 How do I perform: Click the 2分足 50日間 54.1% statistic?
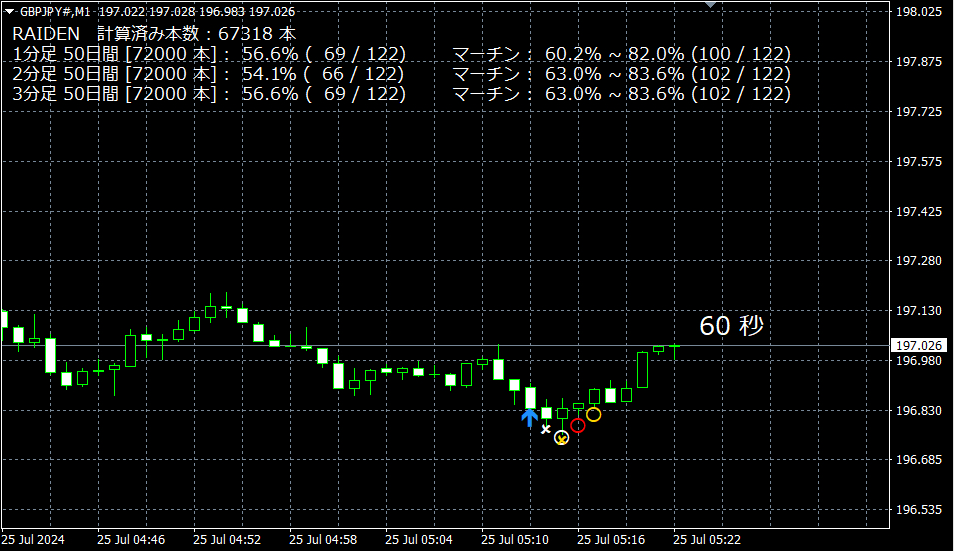(x=208, y=74)
